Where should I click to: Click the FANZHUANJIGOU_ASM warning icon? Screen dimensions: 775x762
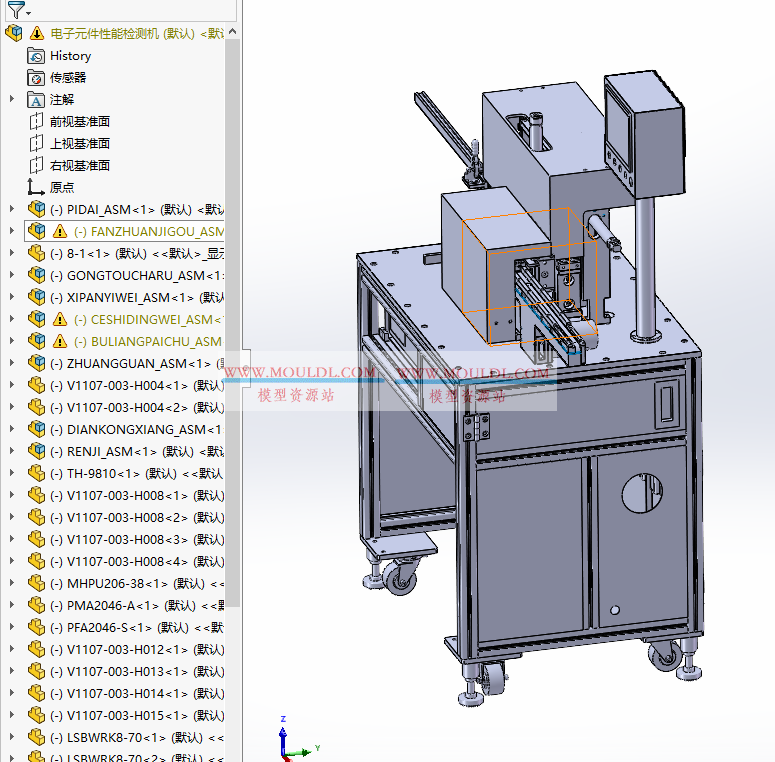tap(59, 231)
